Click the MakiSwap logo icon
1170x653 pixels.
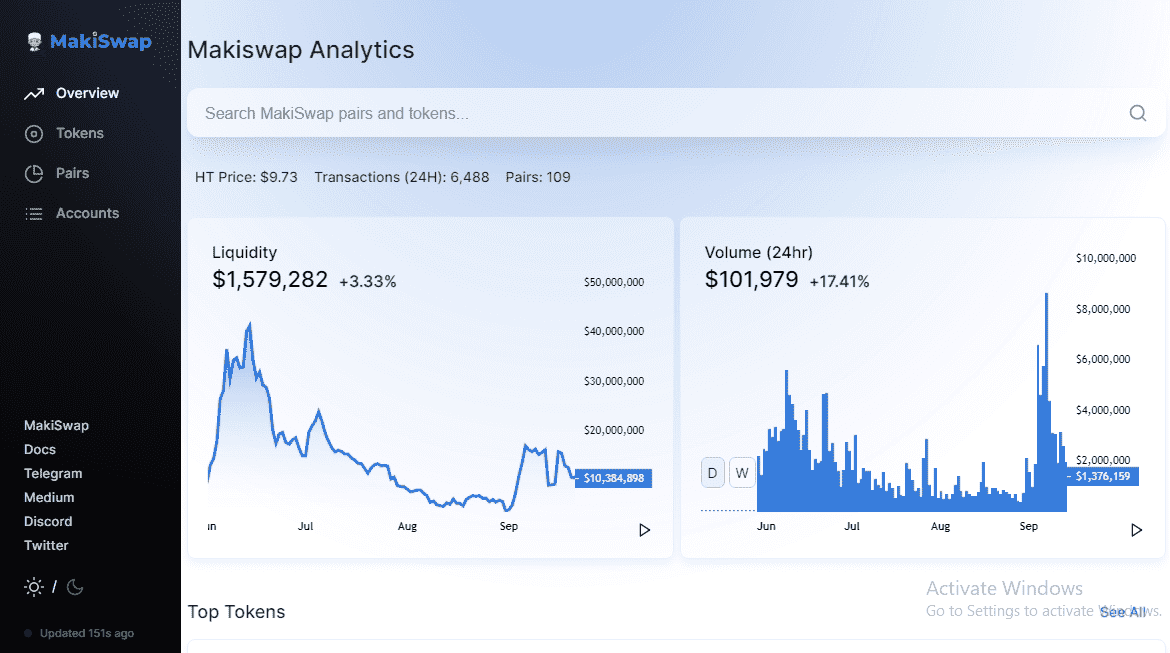tap(34, 42)
